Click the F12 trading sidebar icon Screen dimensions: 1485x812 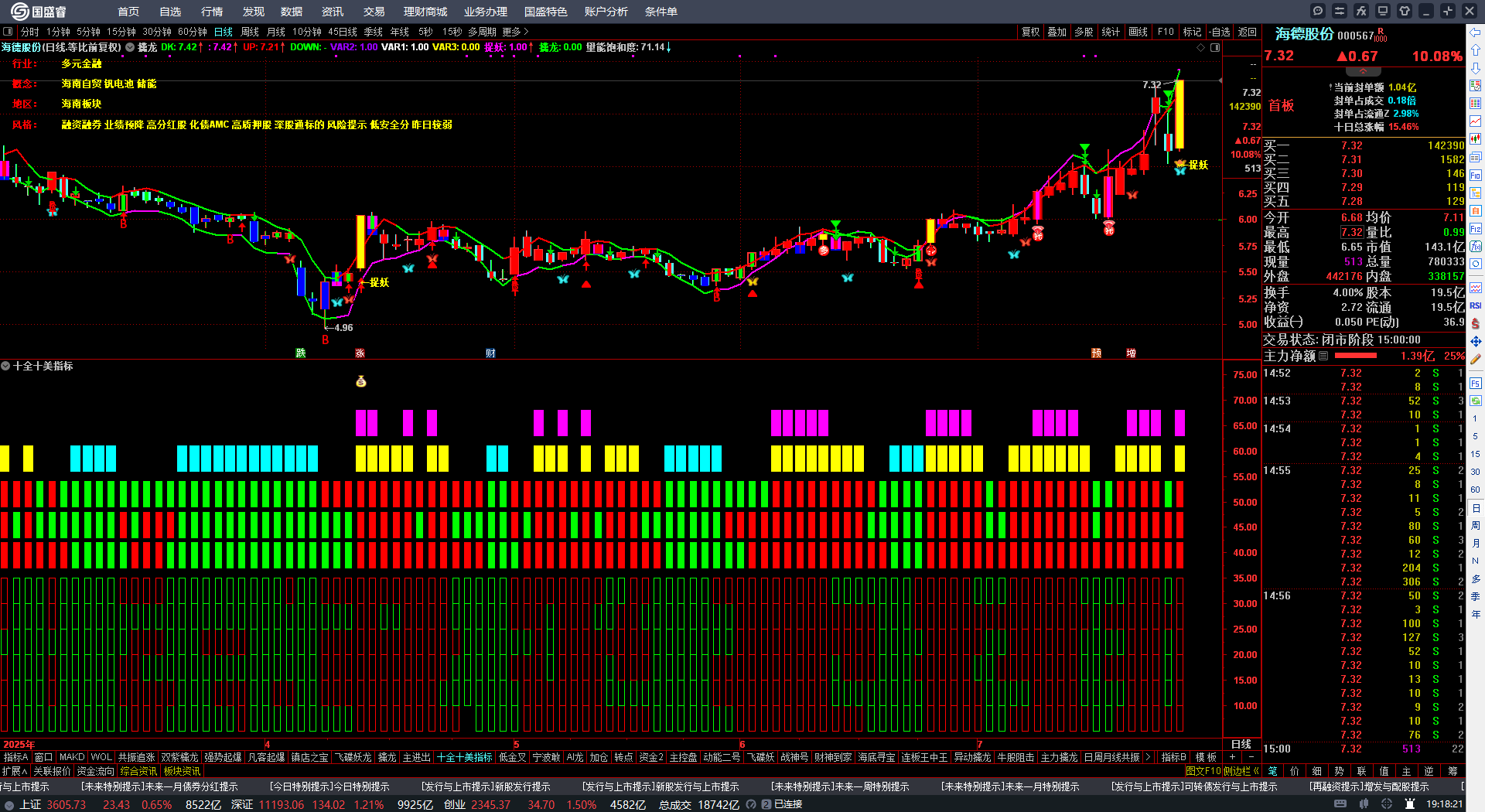[x=1476, y=229]
